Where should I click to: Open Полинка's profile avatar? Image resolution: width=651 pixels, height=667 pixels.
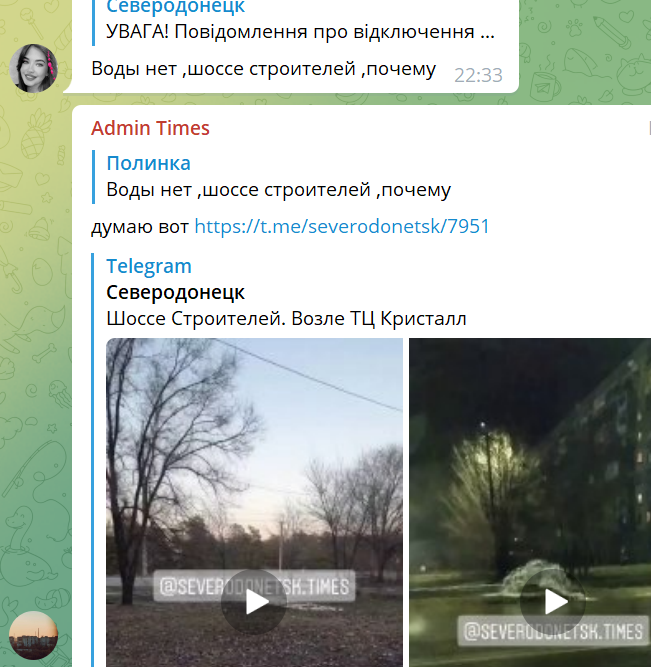point(33,68)
